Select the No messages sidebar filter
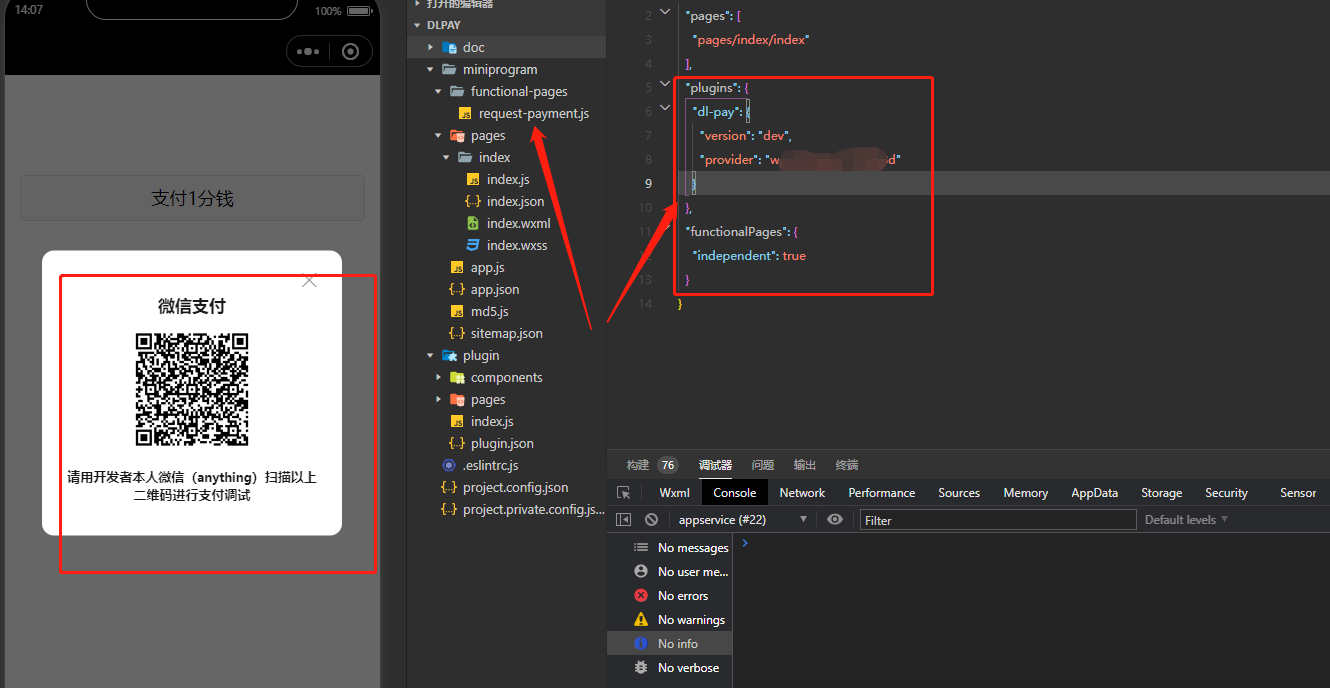1330x688 pixels. pos(670,548)
